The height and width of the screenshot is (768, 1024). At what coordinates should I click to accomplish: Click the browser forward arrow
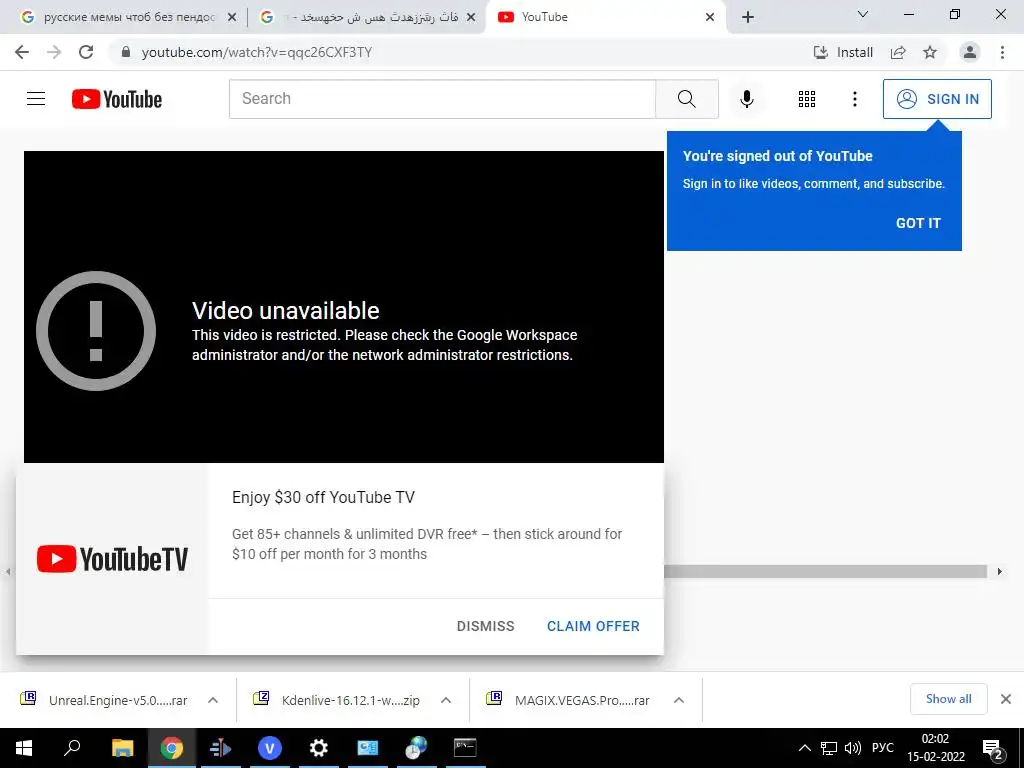(x=54, y=52)
